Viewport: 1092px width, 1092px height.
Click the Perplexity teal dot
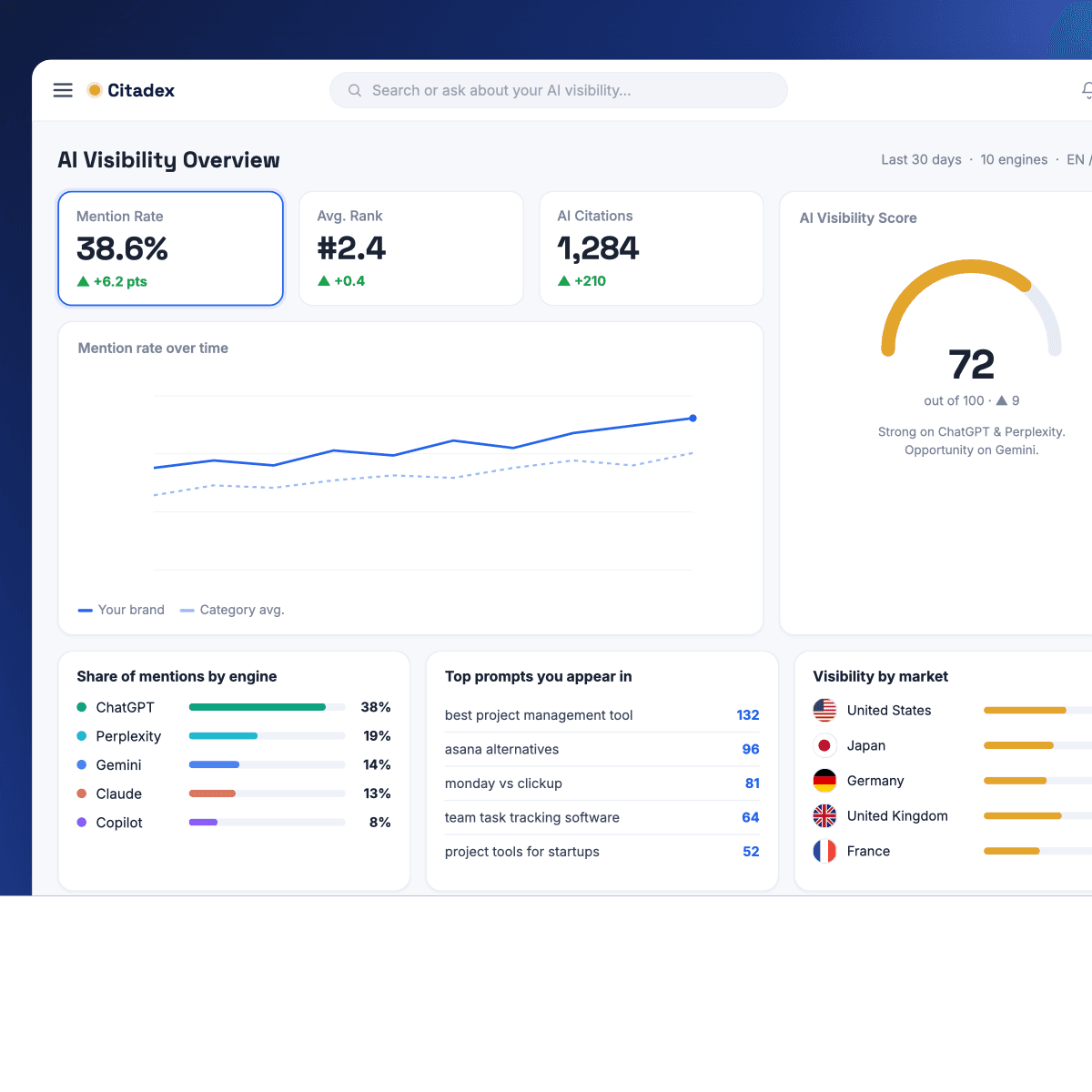coord(82,736)
